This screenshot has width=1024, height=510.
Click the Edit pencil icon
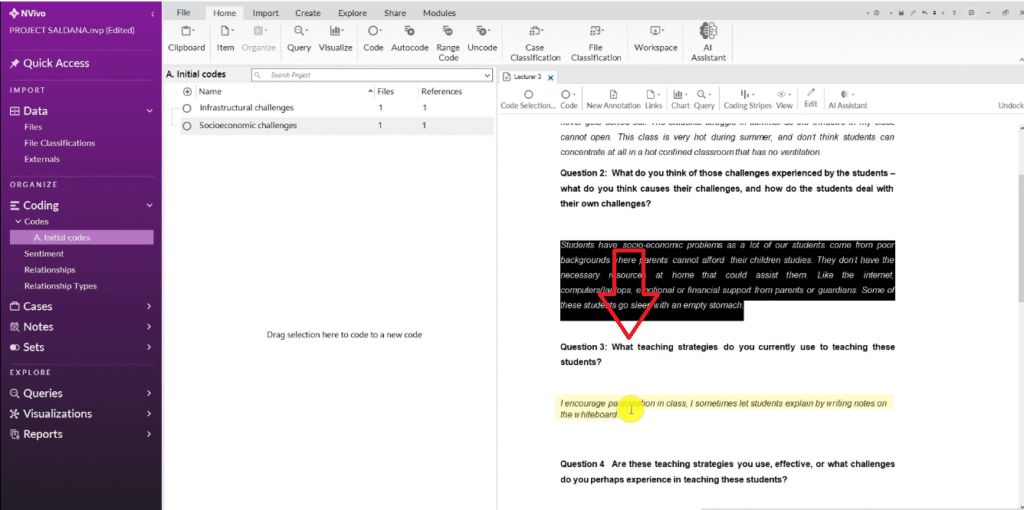[811, 93]
